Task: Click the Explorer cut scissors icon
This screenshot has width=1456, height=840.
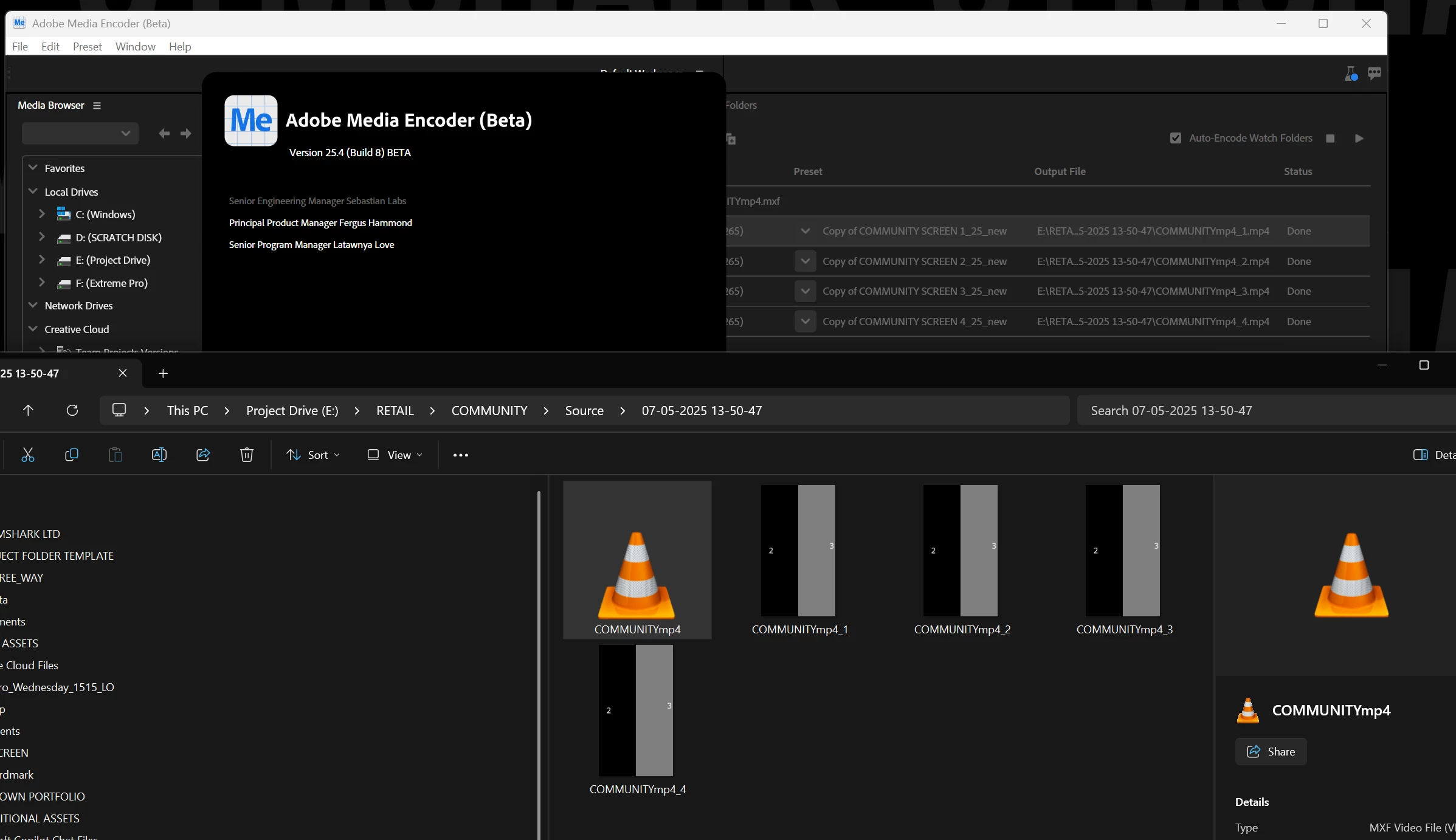Action: pos(28,455)
